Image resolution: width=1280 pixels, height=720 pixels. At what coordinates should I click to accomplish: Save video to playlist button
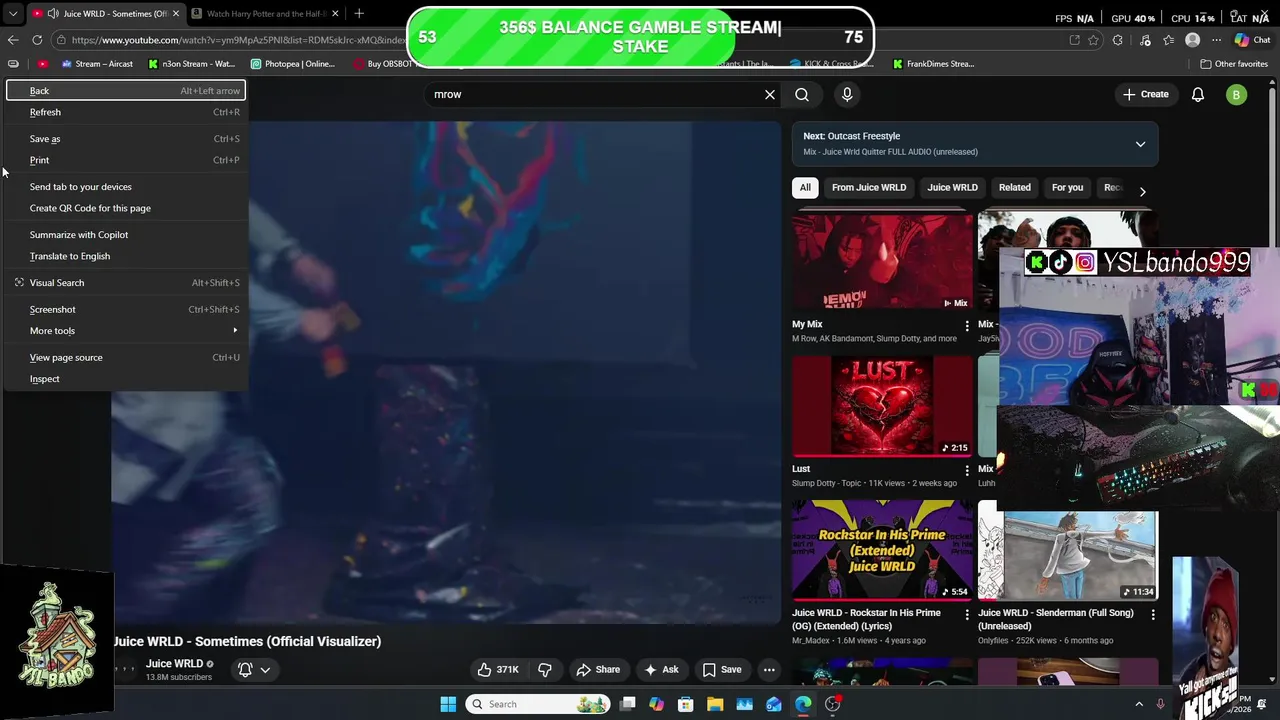(x=721, y=669)
